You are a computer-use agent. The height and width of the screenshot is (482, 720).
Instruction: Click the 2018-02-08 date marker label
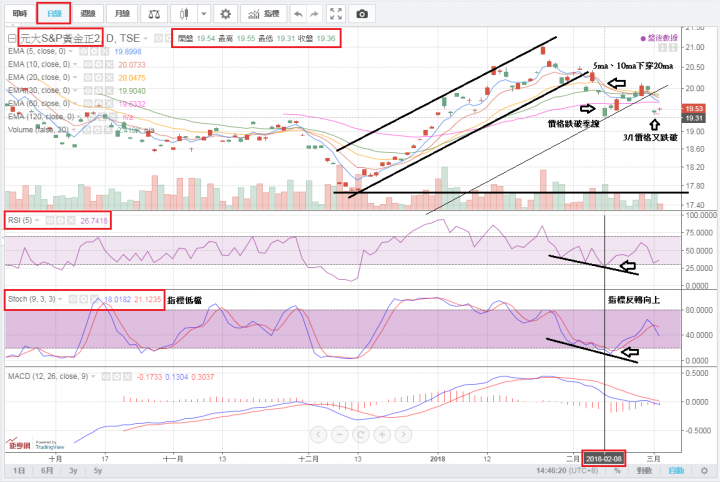(x=603, y=459)
